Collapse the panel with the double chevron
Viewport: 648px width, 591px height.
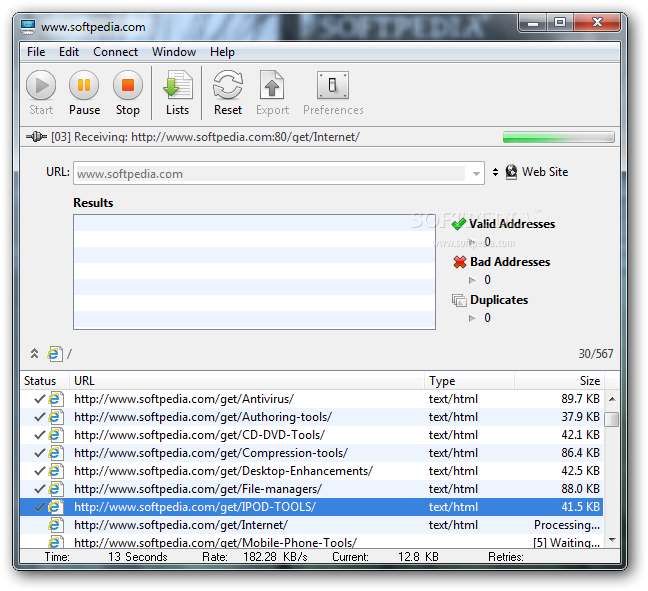click(34, 354)
